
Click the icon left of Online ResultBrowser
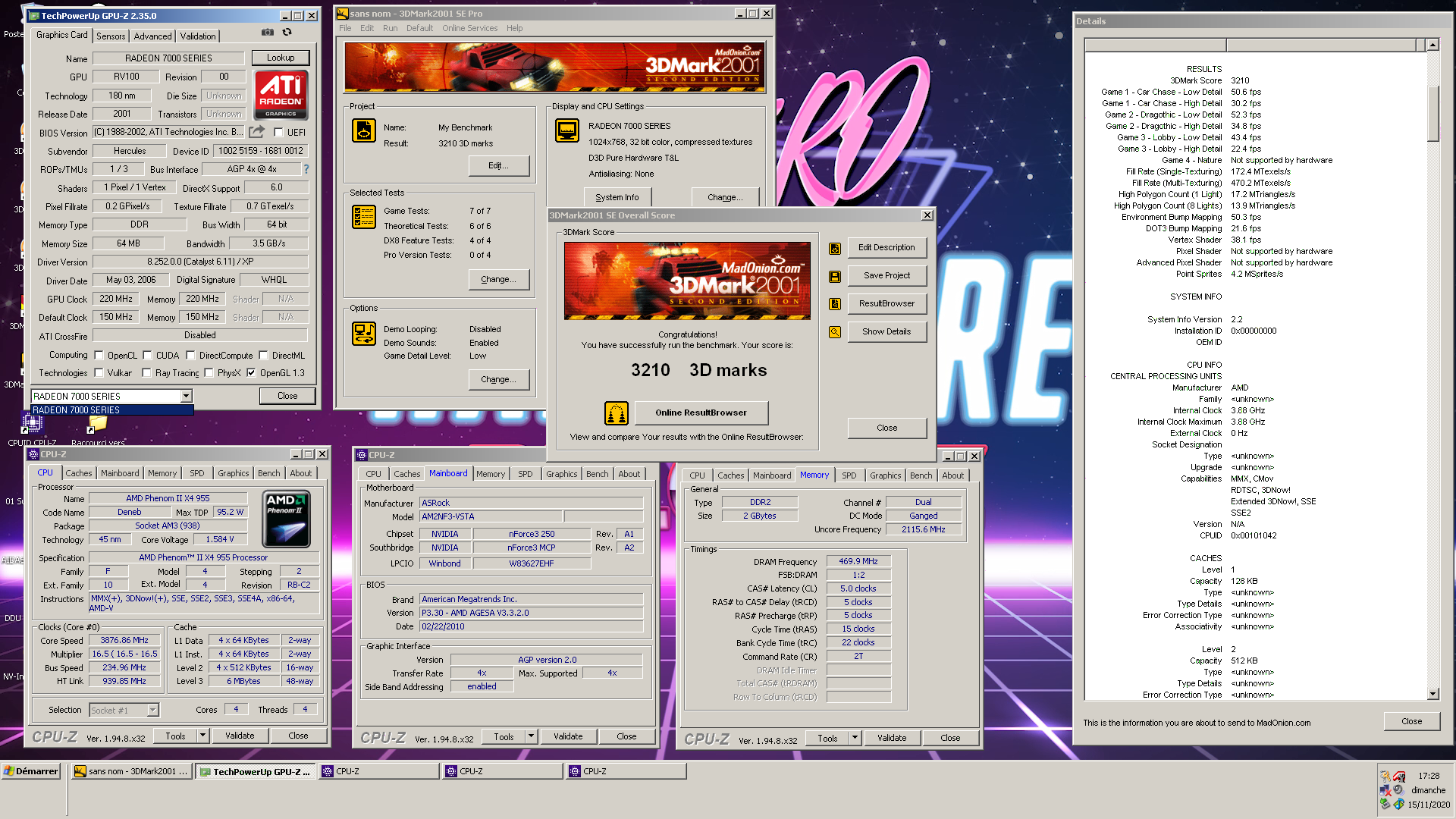pyautogui.click(x=617, y=413)
